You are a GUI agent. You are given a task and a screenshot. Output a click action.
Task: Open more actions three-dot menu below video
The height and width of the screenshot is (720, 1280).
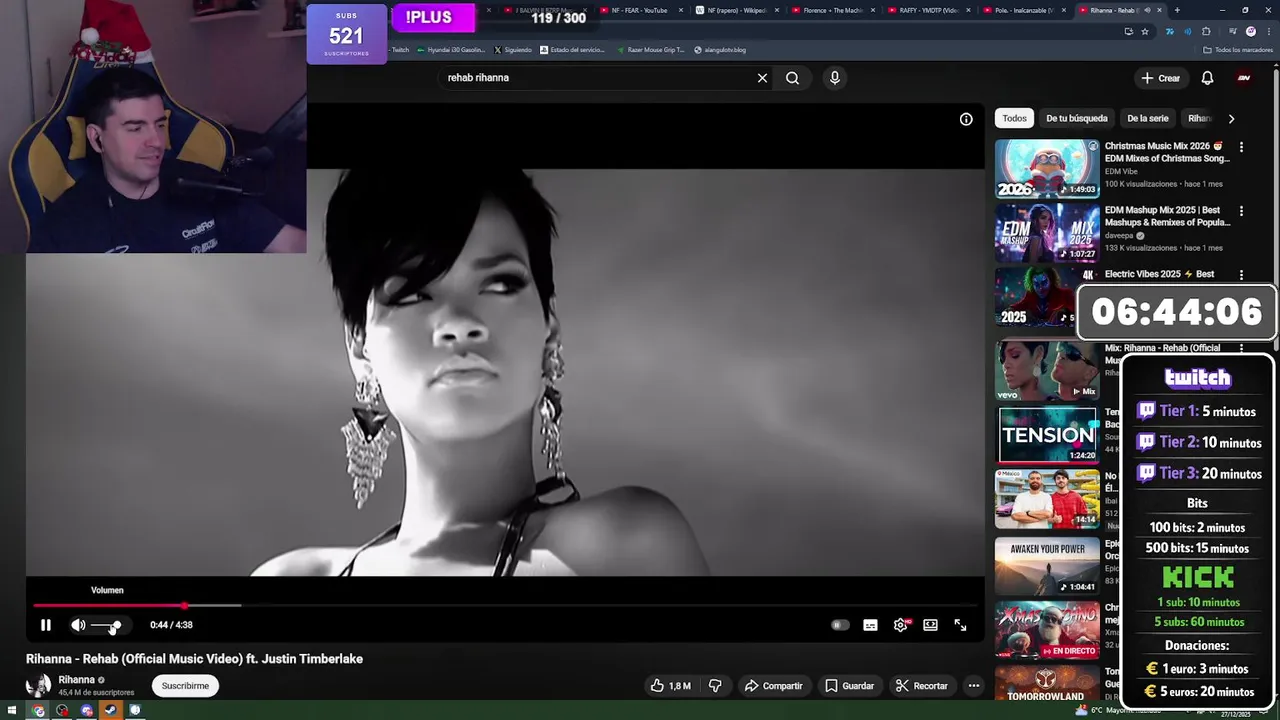973,686
